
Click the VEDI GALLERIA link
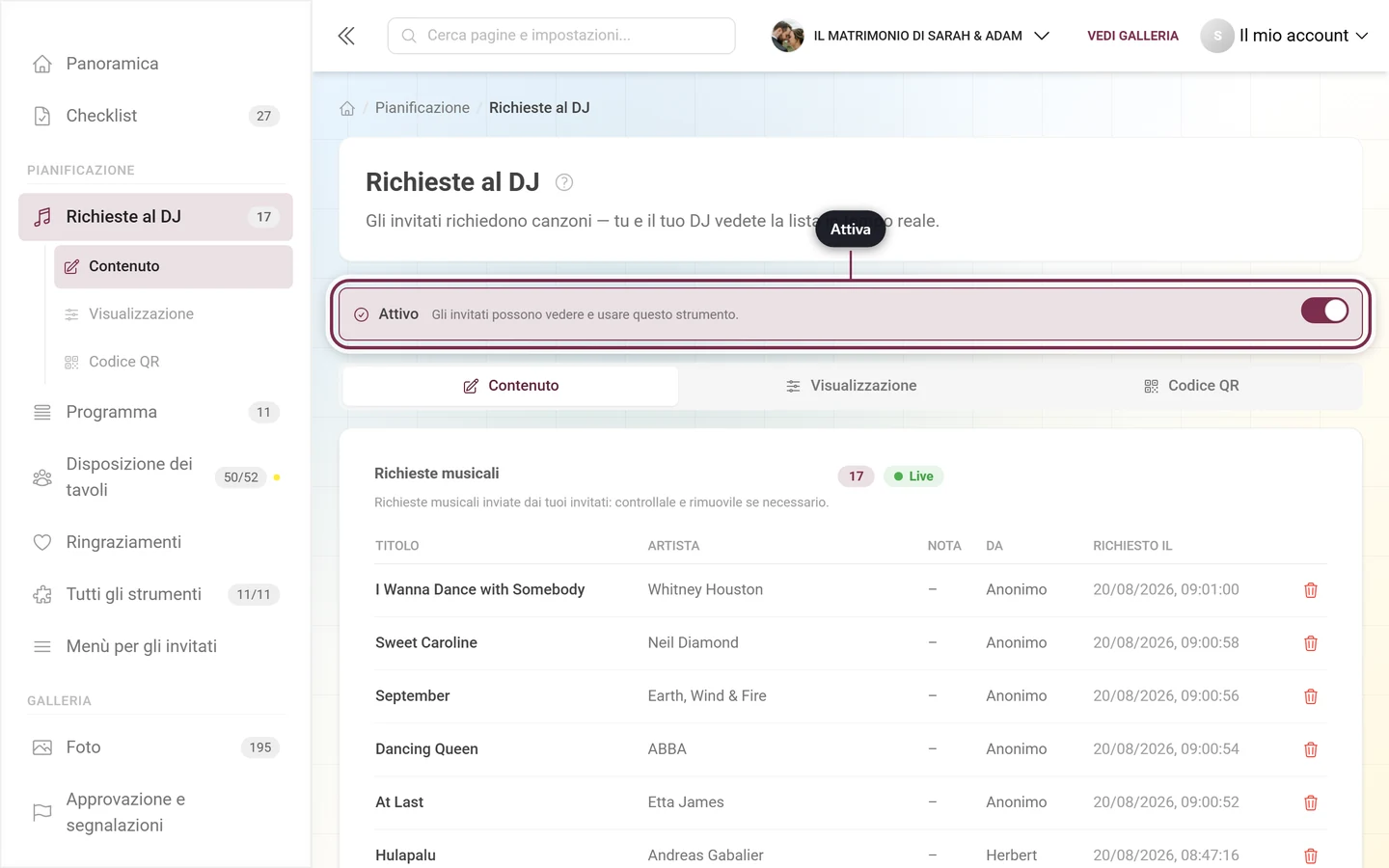click(1132, 36)
